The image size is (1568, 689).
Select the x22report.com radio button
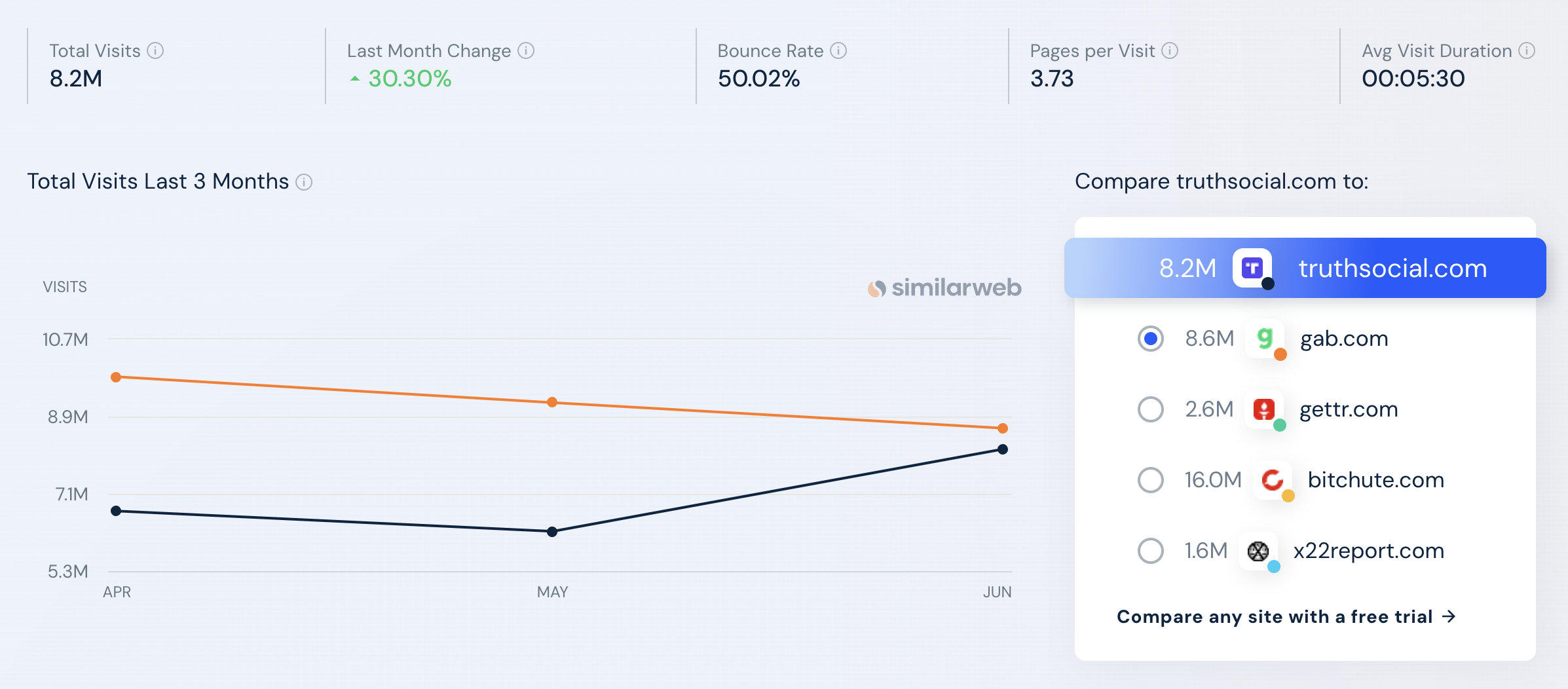[1150, 551]
